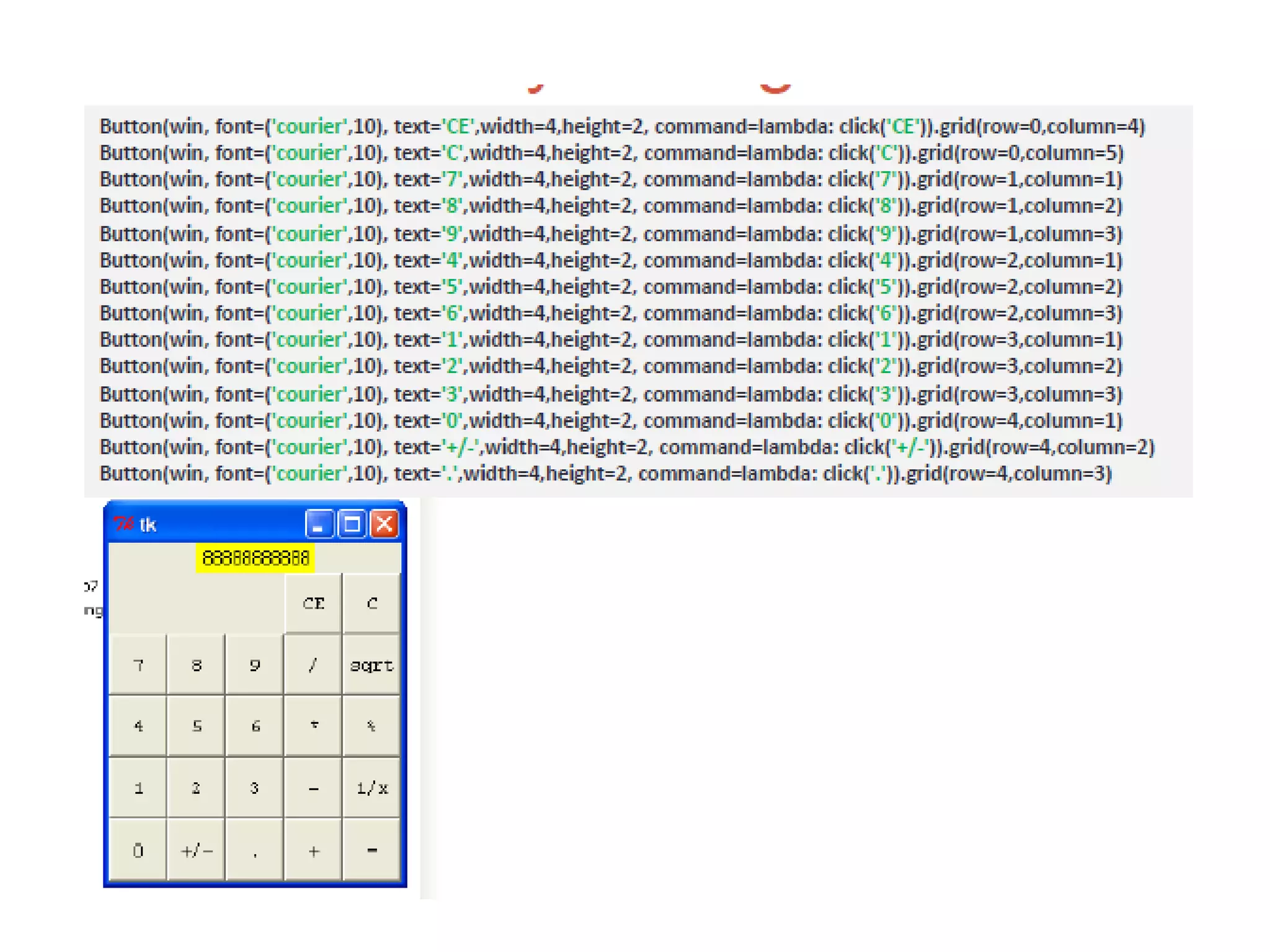
Task: Select the minus key left of 1/x
Action: pos(313,788)
